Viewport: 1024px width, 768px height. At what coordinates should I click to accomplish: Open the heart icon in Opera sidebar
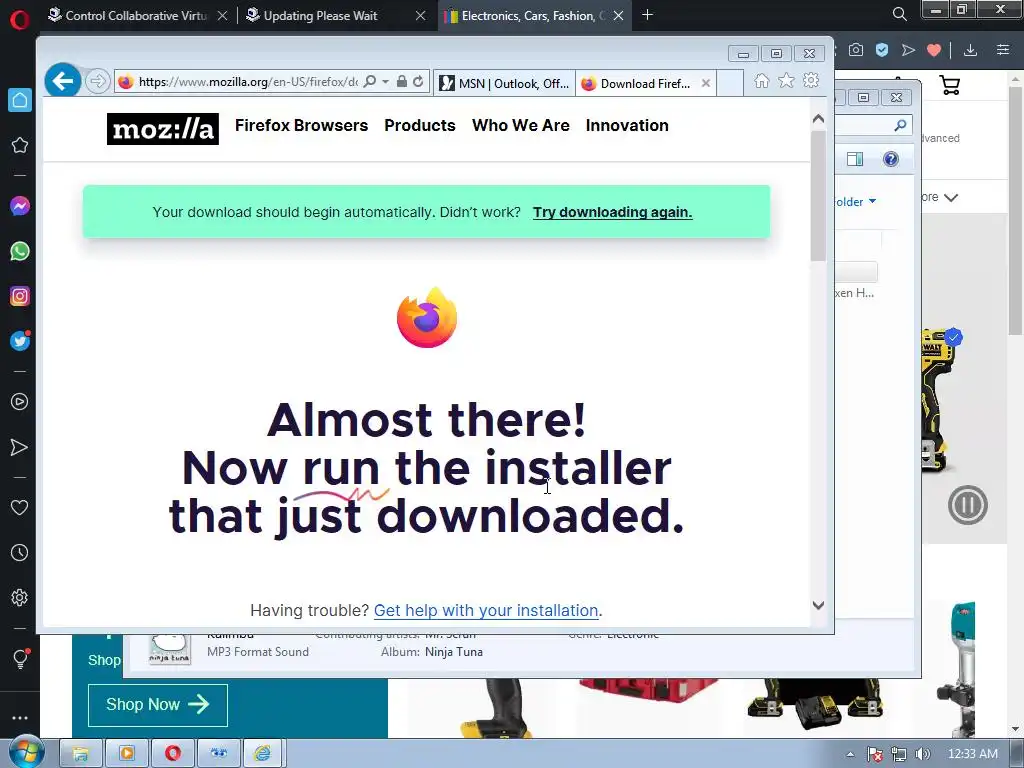coord(20,507)
